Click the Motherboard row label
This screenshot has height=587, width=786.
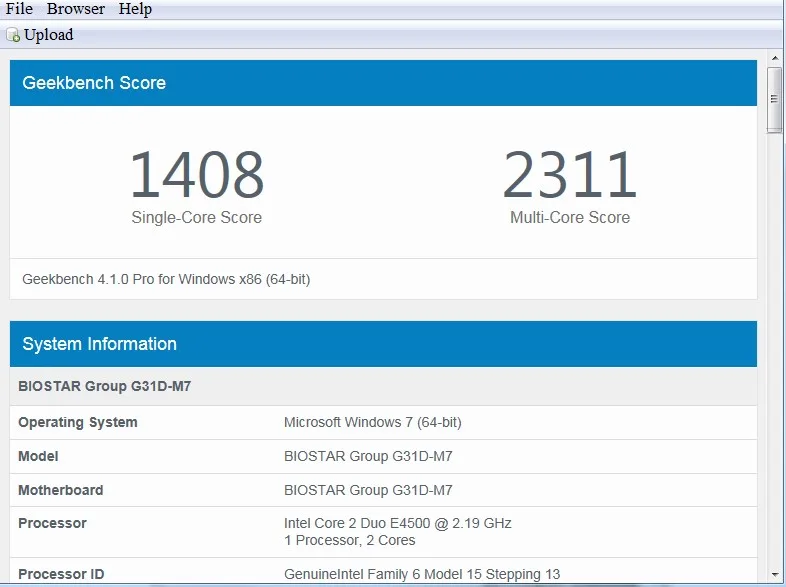61,490
